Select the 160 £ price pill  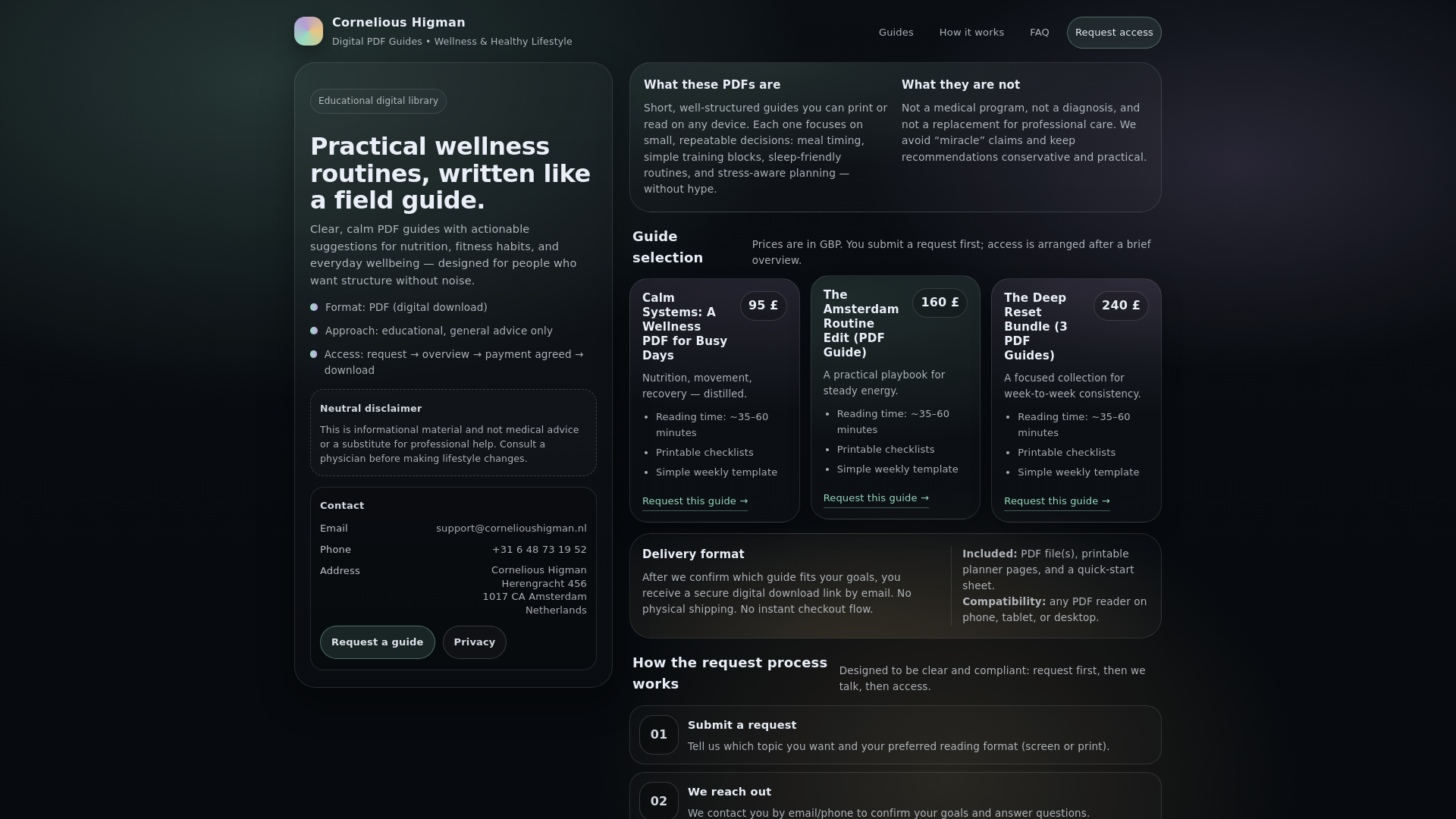pos(940,303)
